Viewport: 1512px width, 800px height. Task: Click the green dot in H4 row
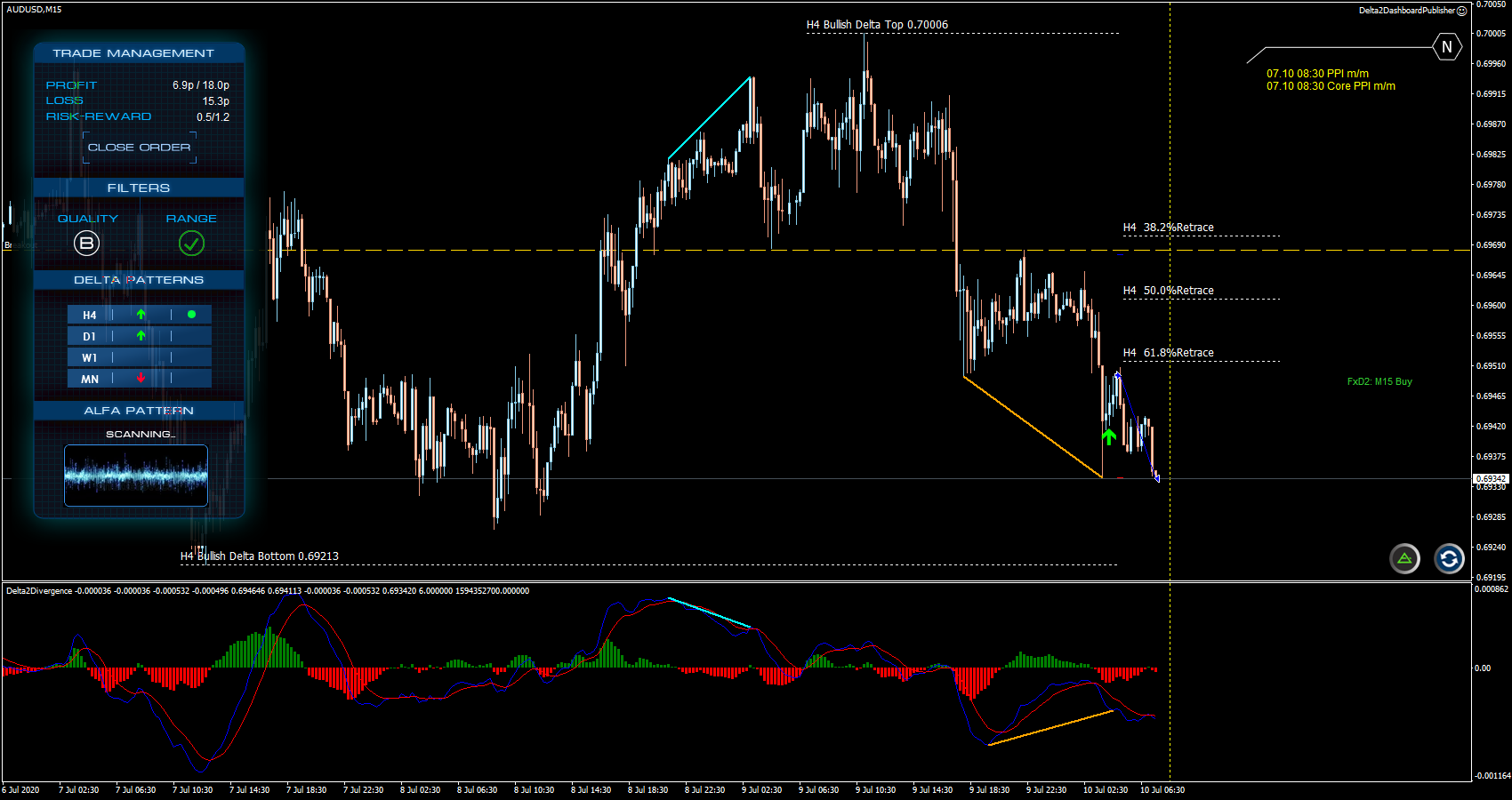tap(191, 315)
